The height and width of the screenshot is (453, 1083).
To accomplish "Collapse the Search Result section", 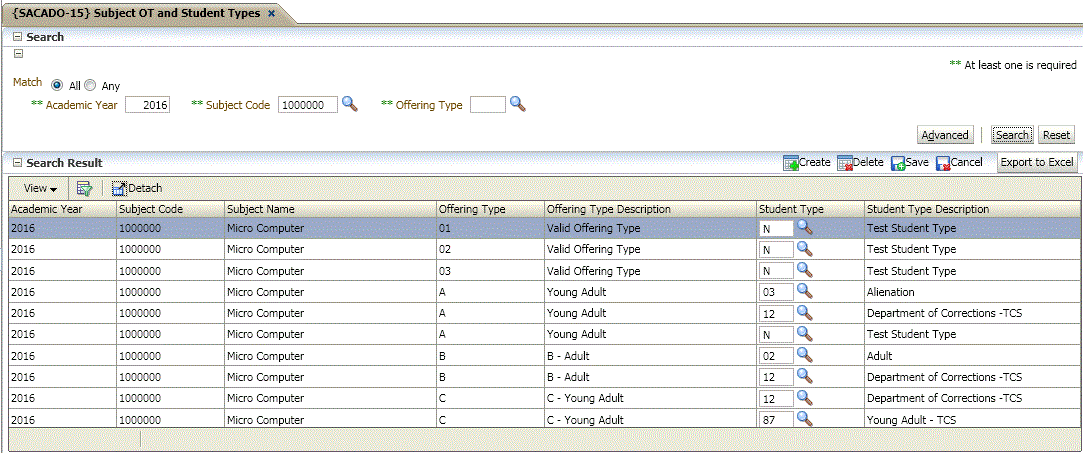I will (x=17, y=163).
